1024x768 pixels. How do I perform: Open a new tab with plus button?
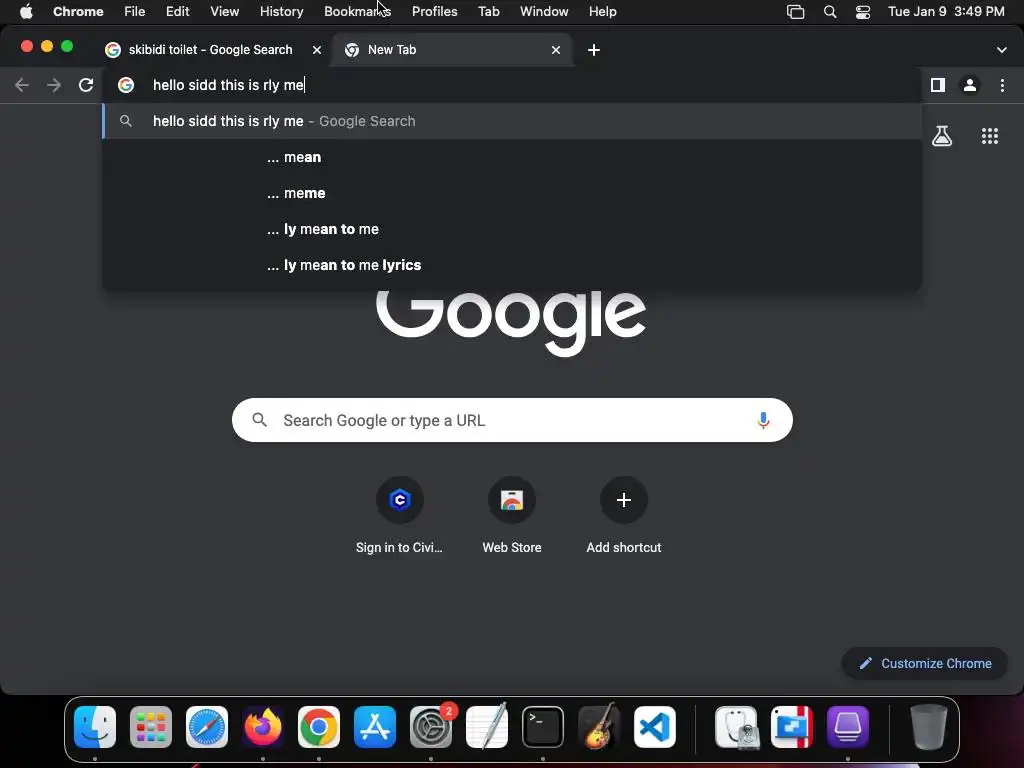[x=594, y=50]
